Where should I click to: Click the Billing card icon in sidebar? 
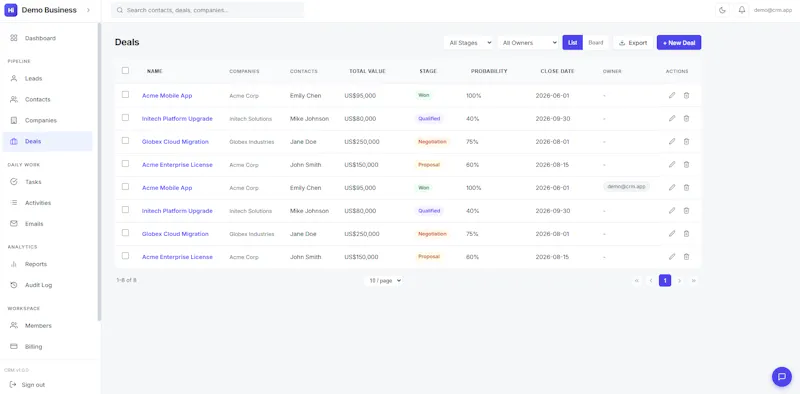coord(14,347)
